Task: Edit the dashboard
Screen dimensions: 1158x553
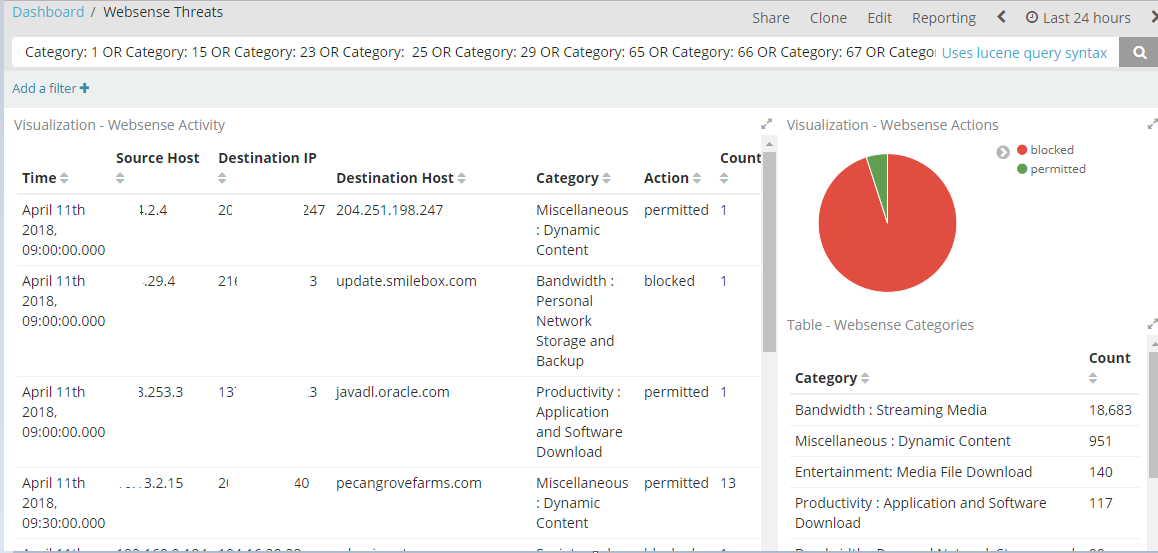Action: [x=880, y=18]
